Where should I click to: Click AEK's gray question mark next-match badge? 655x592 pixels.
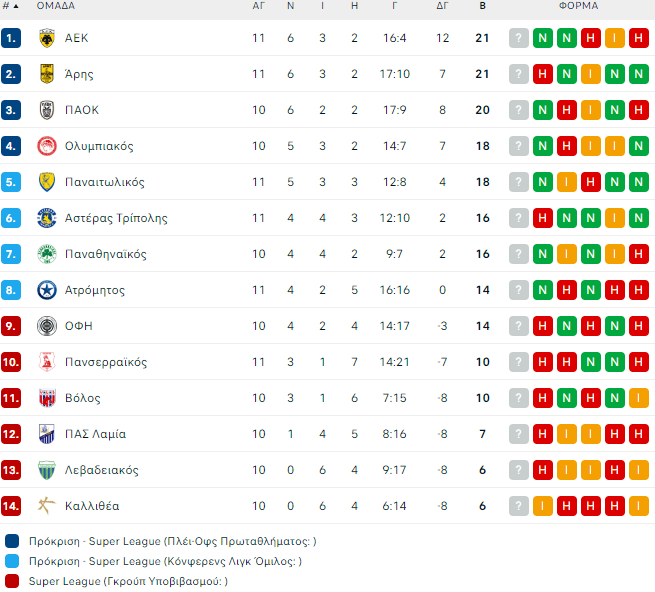(x=519, y=38)
